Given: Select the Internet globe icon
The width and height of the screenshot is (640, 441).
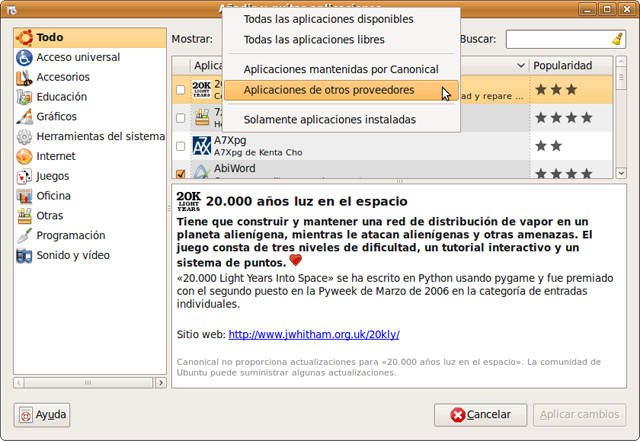Looking at the screenshot, I should 25,156.
